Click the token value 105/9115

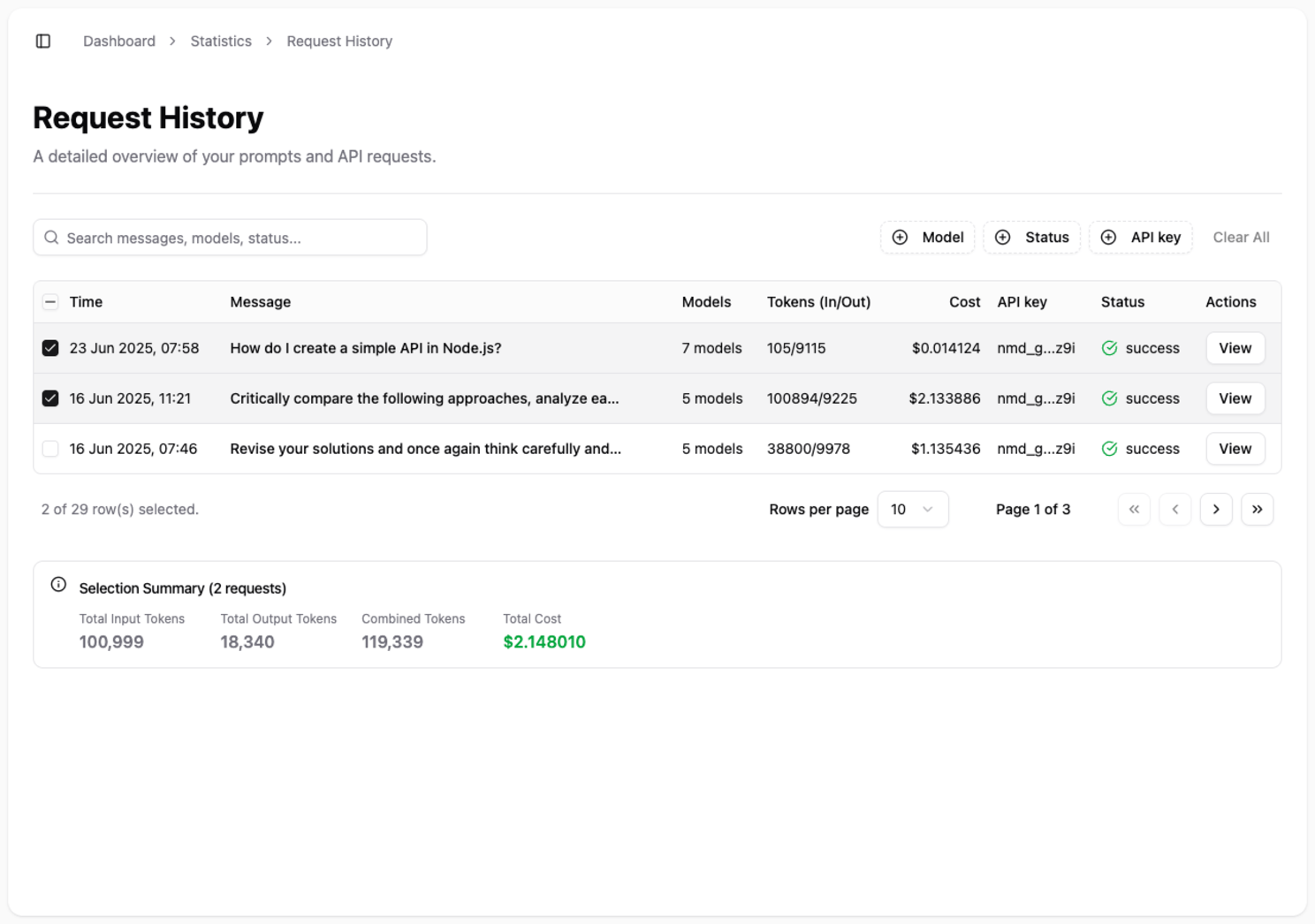coord(796,348)
